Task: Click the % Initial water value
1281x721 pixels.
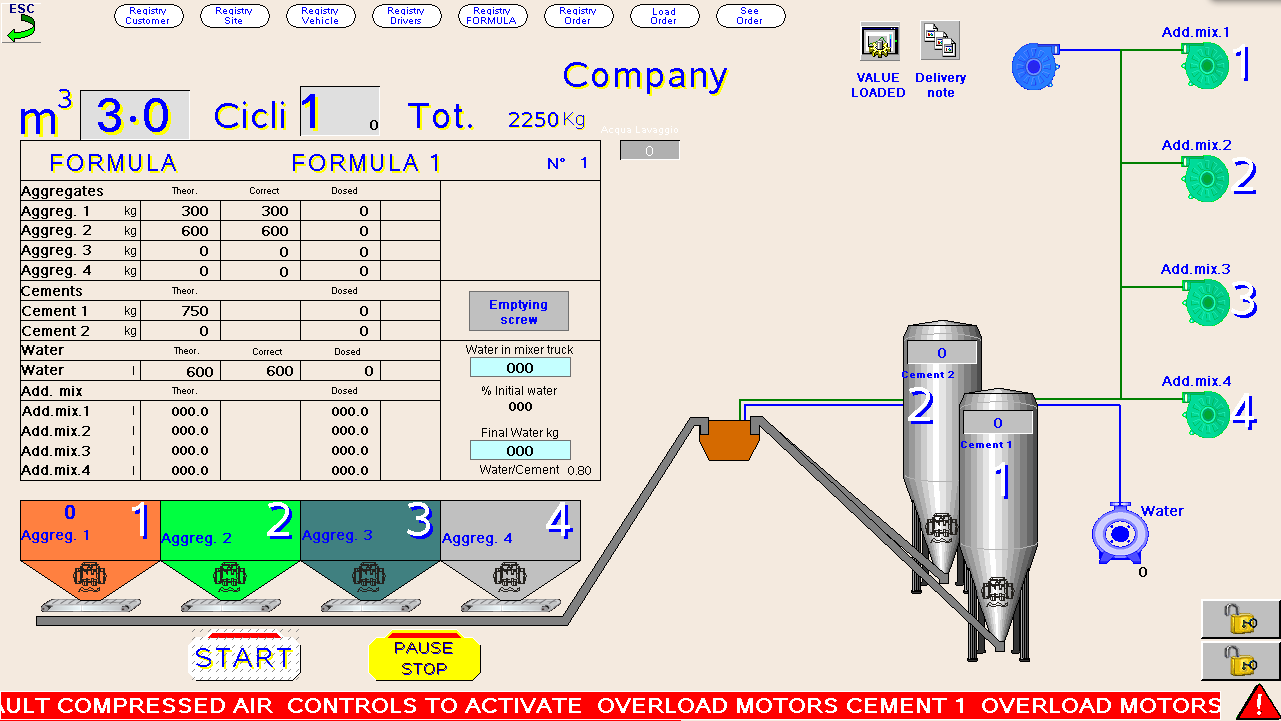Action: pyautogui.click(x=520, y=407)
